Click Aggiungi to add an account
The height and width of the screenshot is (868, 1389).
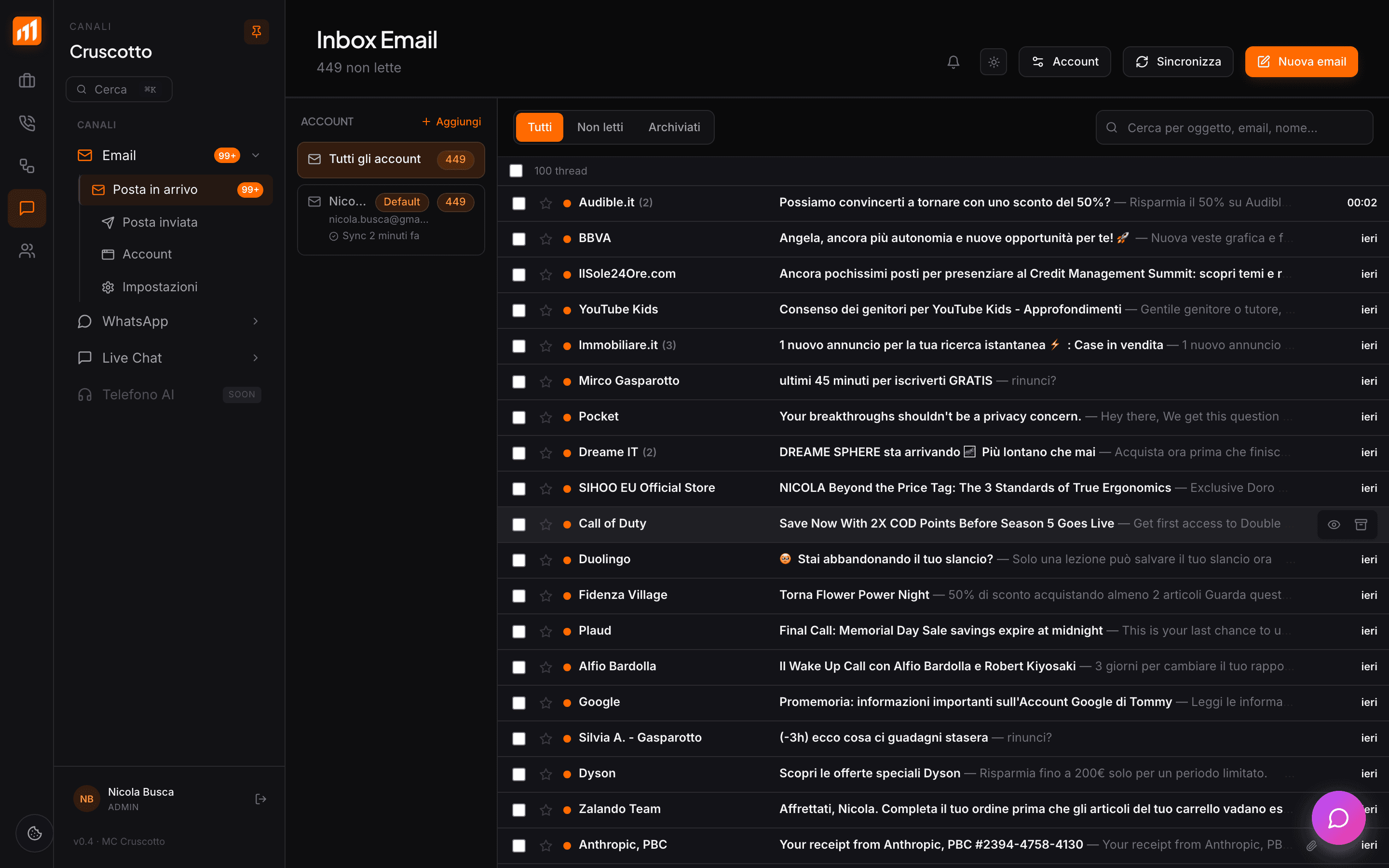click(x=452, y=122)
